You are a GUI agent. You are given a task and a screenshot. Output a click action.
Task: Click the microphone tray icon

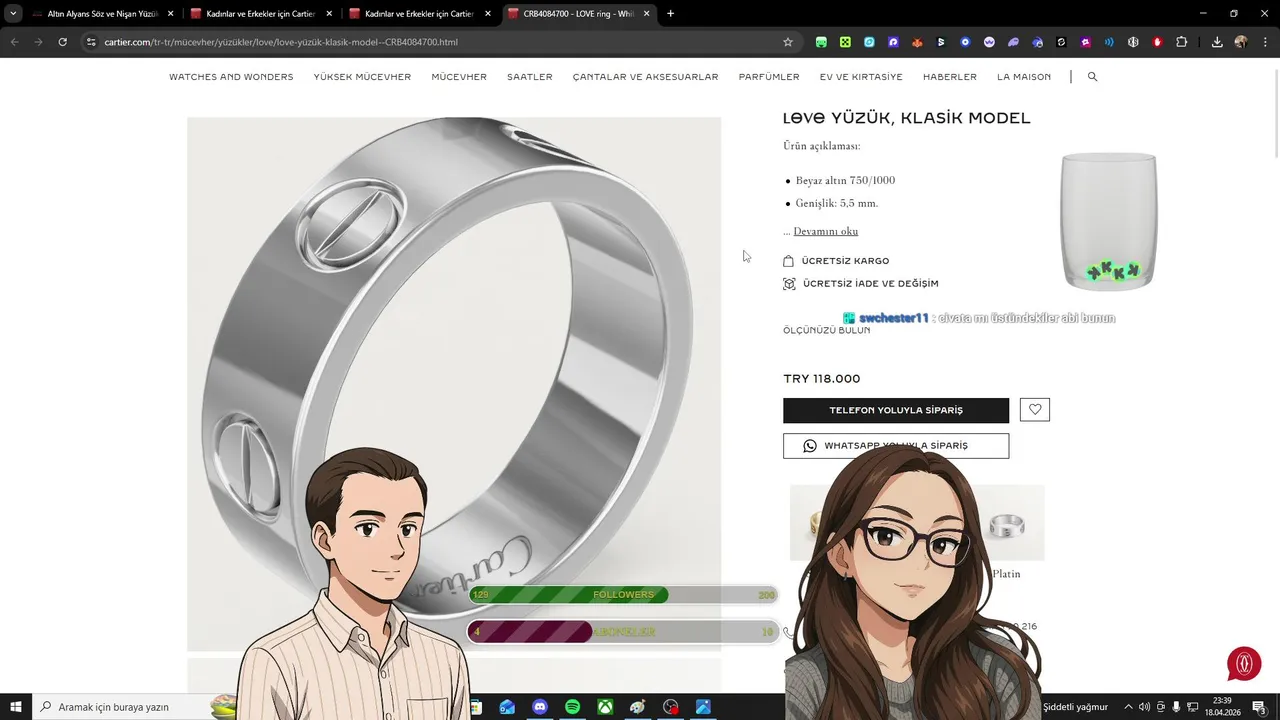click(x=1176, y=707)
